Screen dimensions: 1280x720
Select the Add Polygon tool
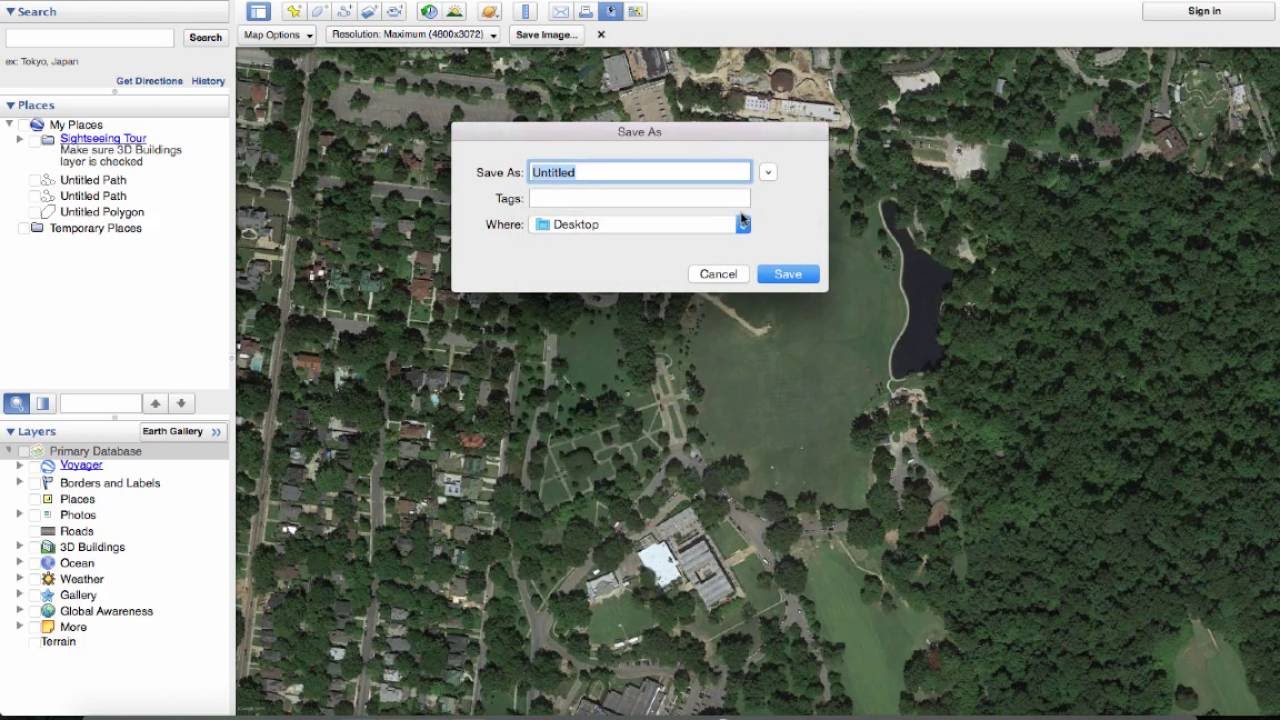[x=319, y=12]
